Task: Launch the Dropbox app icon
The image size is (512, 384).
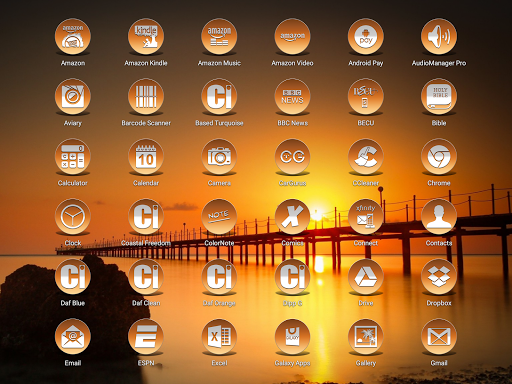Action: 439,277
